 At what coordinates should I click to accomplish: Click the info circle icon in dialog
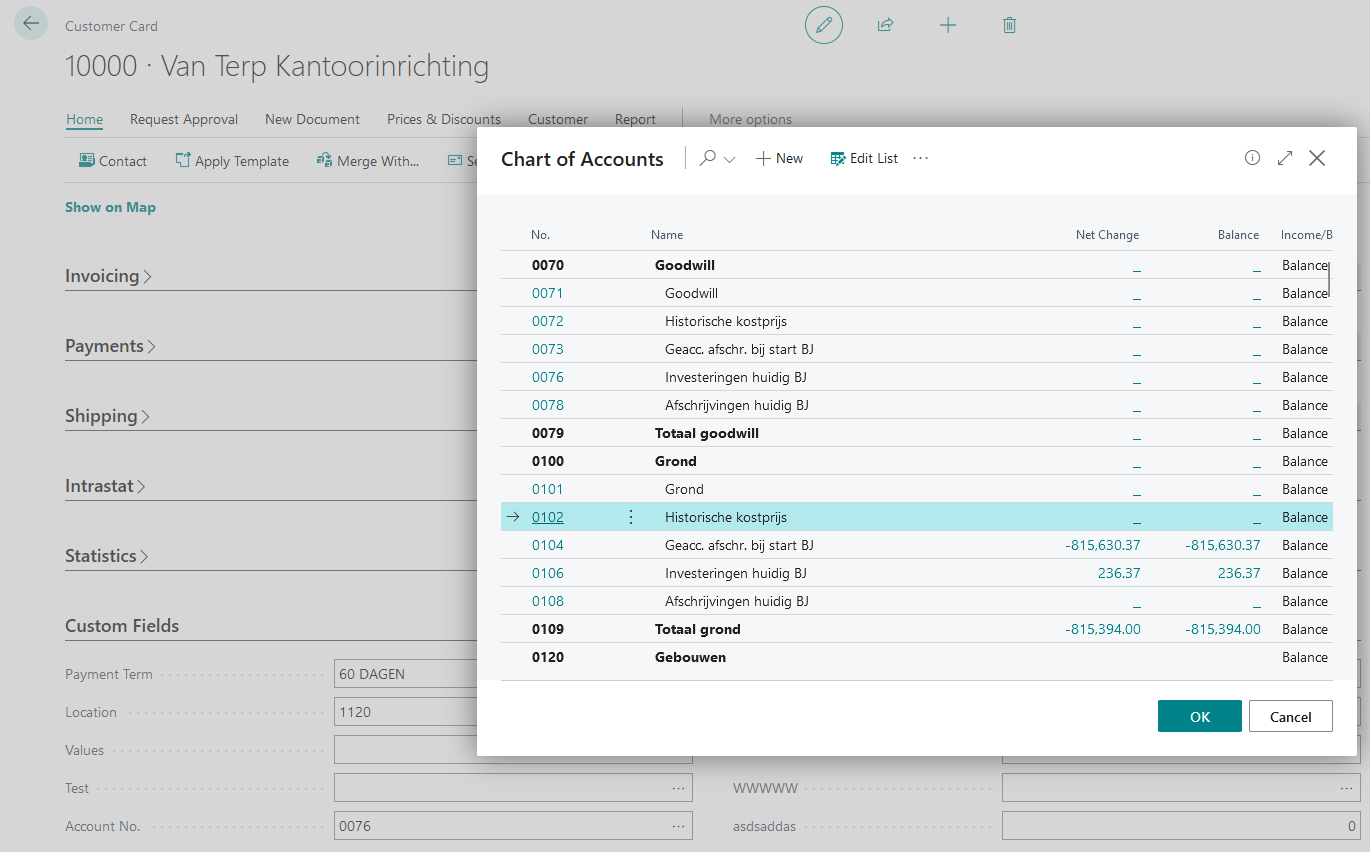point(1252,158)
